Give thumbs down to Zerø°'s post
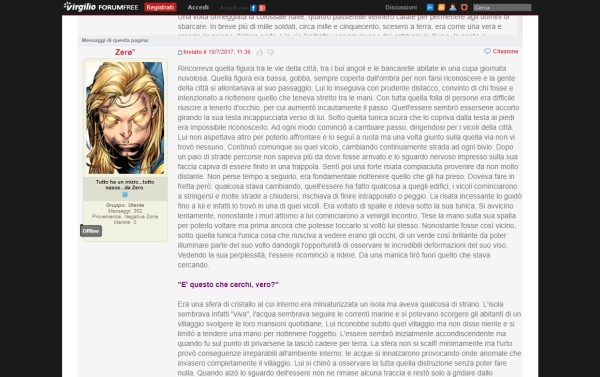Image resolution: width=600 pixels, height=377 pixels. (x=271, y=52)
